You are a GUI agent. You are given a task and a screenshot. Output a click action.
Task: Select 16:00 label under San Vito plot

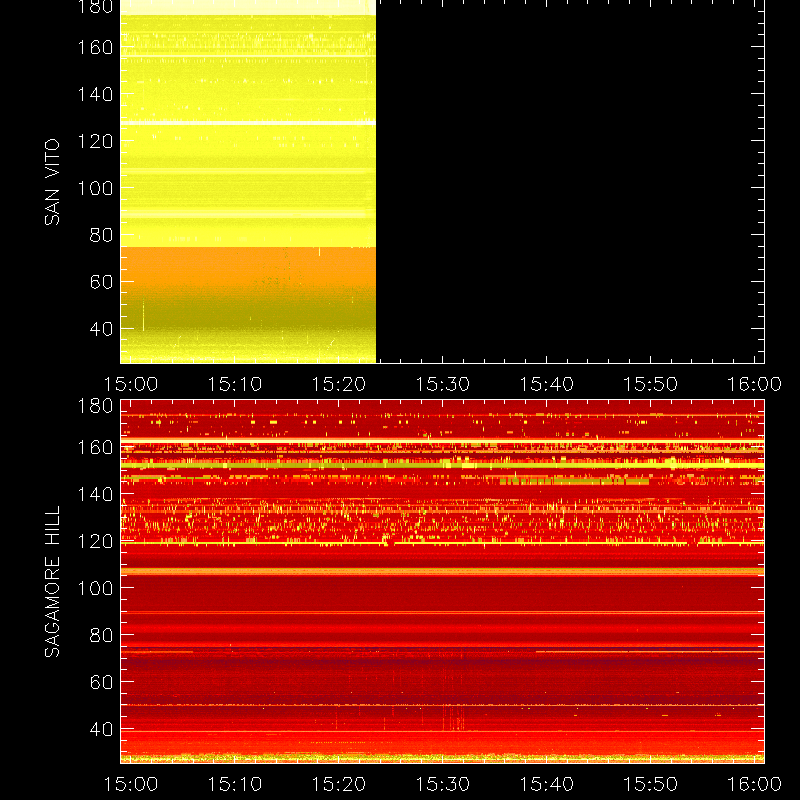[755, 384]
